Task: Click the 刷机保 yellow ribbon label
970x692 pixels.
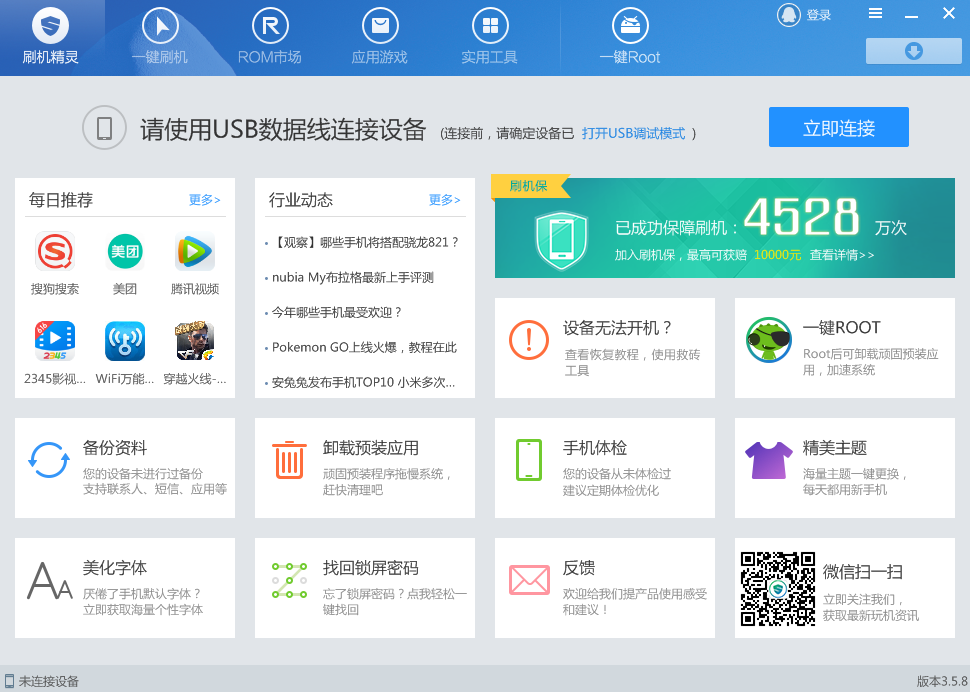Action: pyautogui.click(x=530, y=186)
